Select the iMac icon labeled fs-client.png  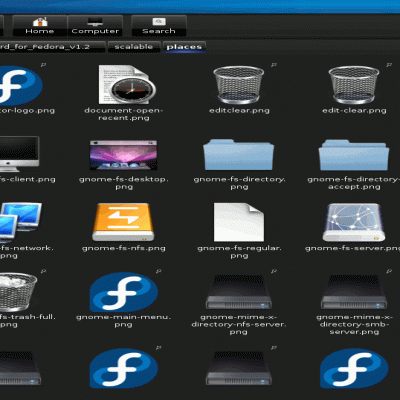pos(19,153)
